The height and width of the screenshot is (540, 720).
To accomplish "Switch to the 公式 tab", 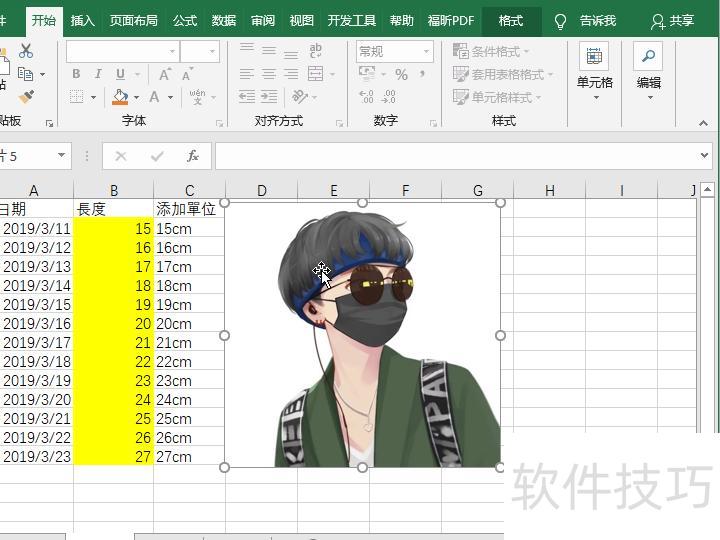I will click(x=185, y=21).
